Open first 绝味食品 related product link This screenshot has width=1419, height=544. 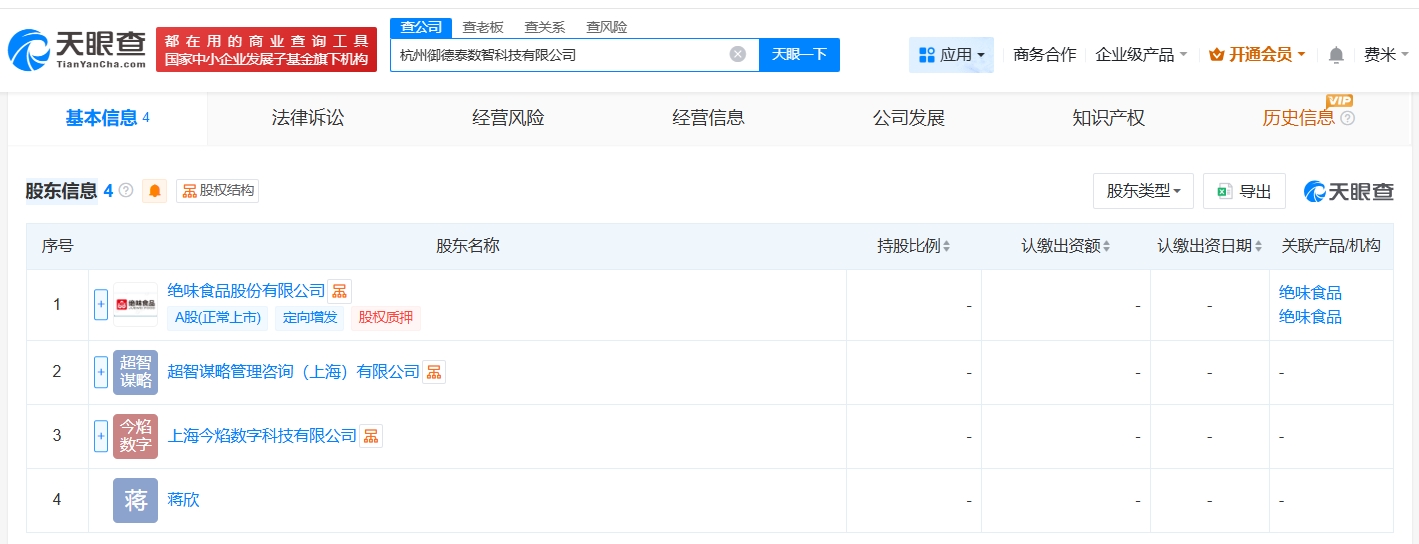1310,293
